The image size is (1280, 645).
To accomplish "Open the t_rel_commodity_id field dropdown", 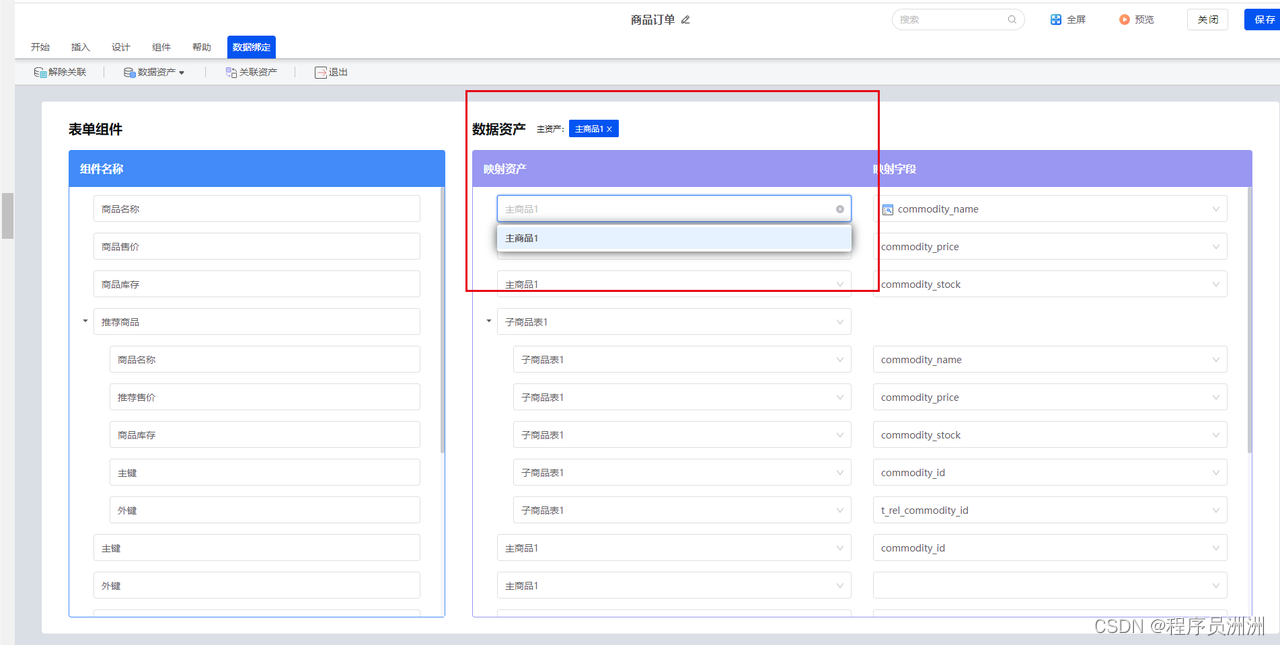I will coord(1050,510).
